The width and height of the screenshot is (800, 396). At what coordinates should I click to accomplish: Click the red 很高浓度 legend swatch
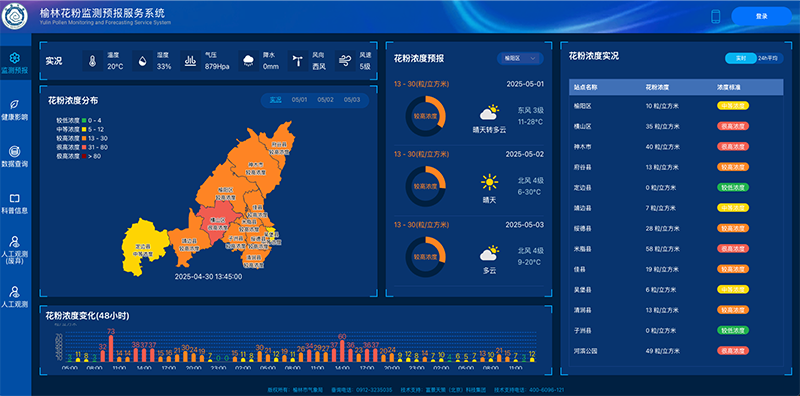coord(84,147)
